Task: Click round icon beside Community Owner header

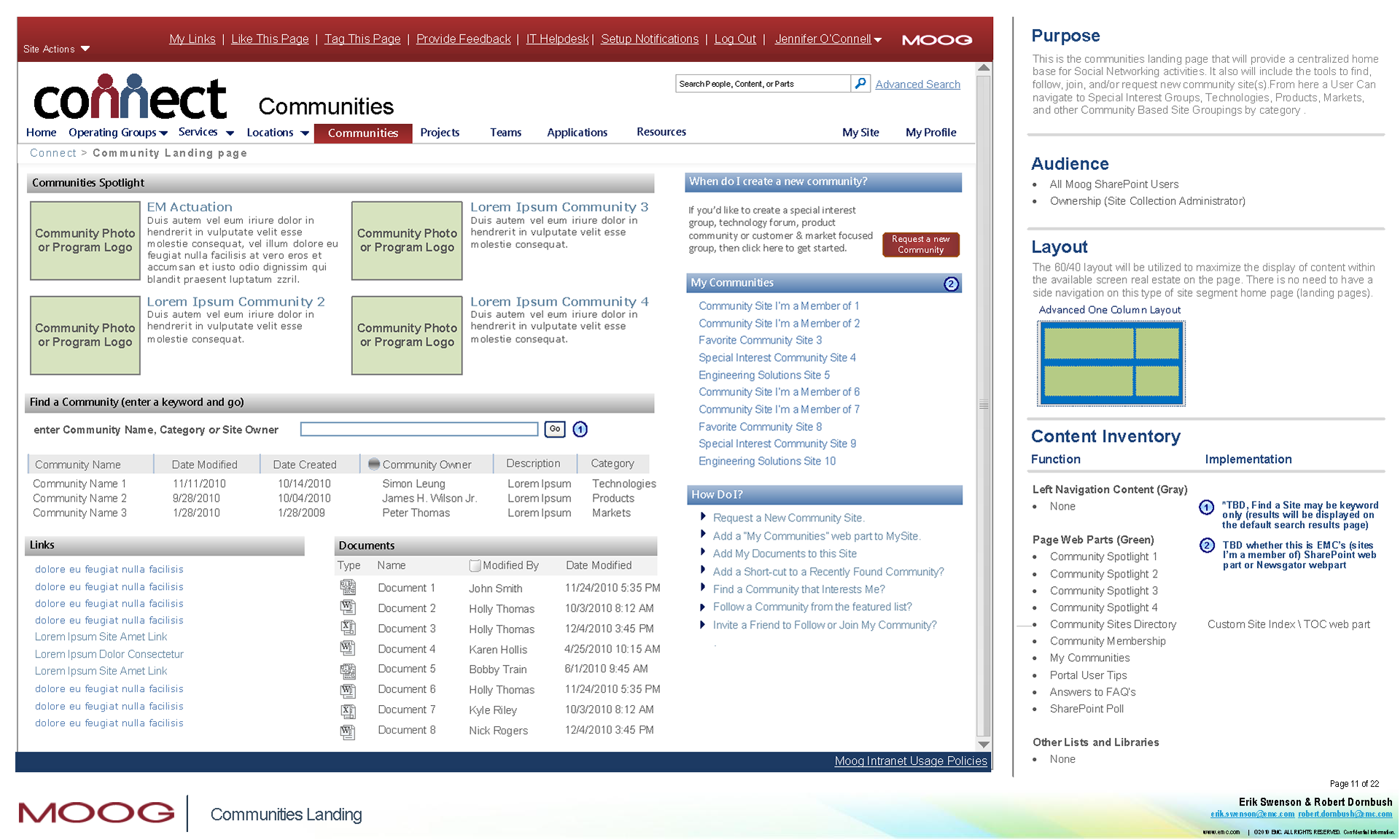Action: (x=373, y=464)
